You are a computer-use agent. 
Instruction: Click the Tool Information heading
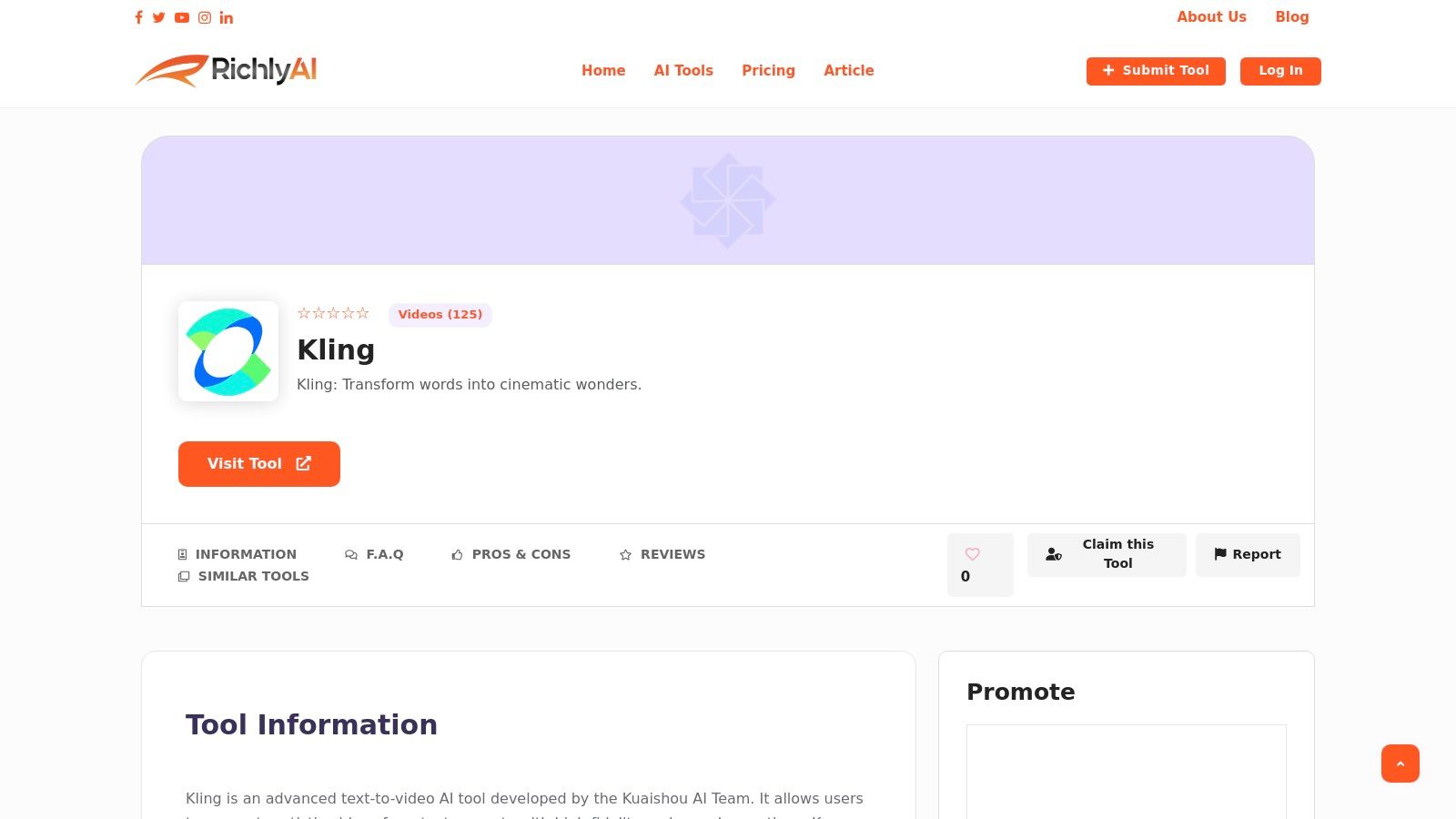[311, 724]
